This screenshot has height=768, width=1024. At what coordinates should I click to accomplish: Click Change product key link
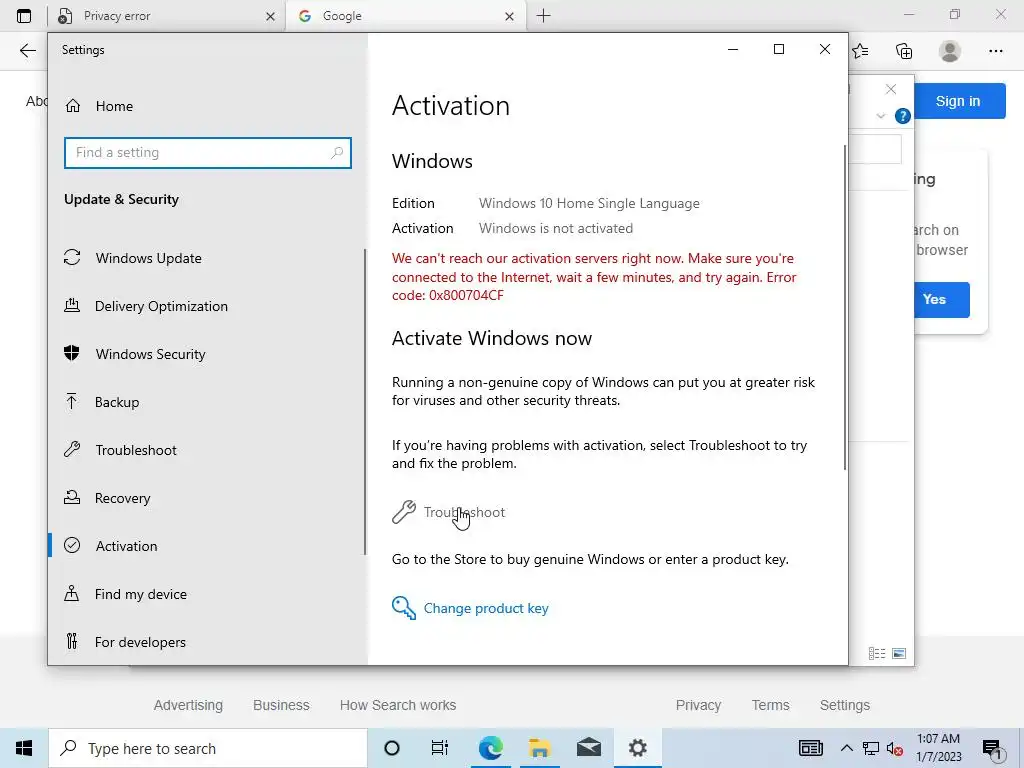(486, 609)
